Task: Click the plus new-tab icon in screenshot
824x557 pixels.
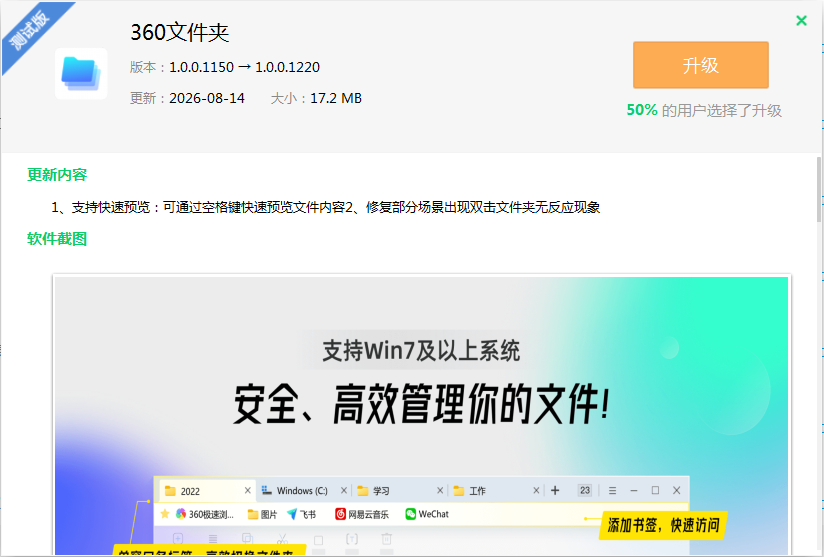Action: (x=555, y=490)
